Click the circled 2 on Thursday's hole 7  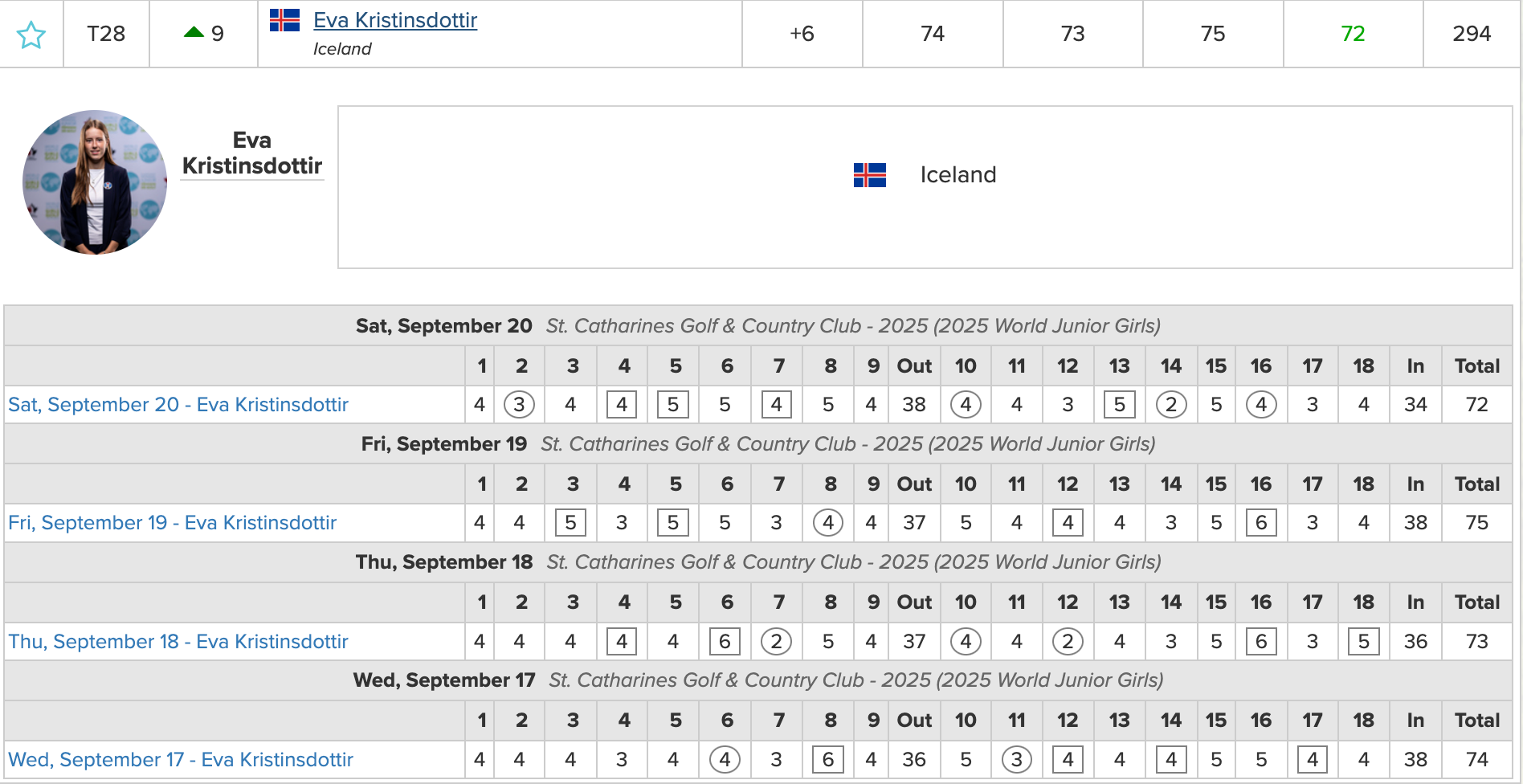(x=776, y=642)
